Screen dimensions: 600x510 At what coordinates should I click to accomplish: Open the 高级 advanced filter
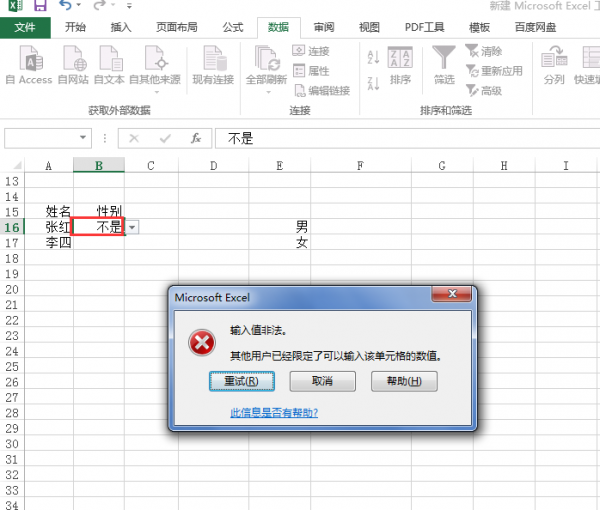click(x=484, y=91)
